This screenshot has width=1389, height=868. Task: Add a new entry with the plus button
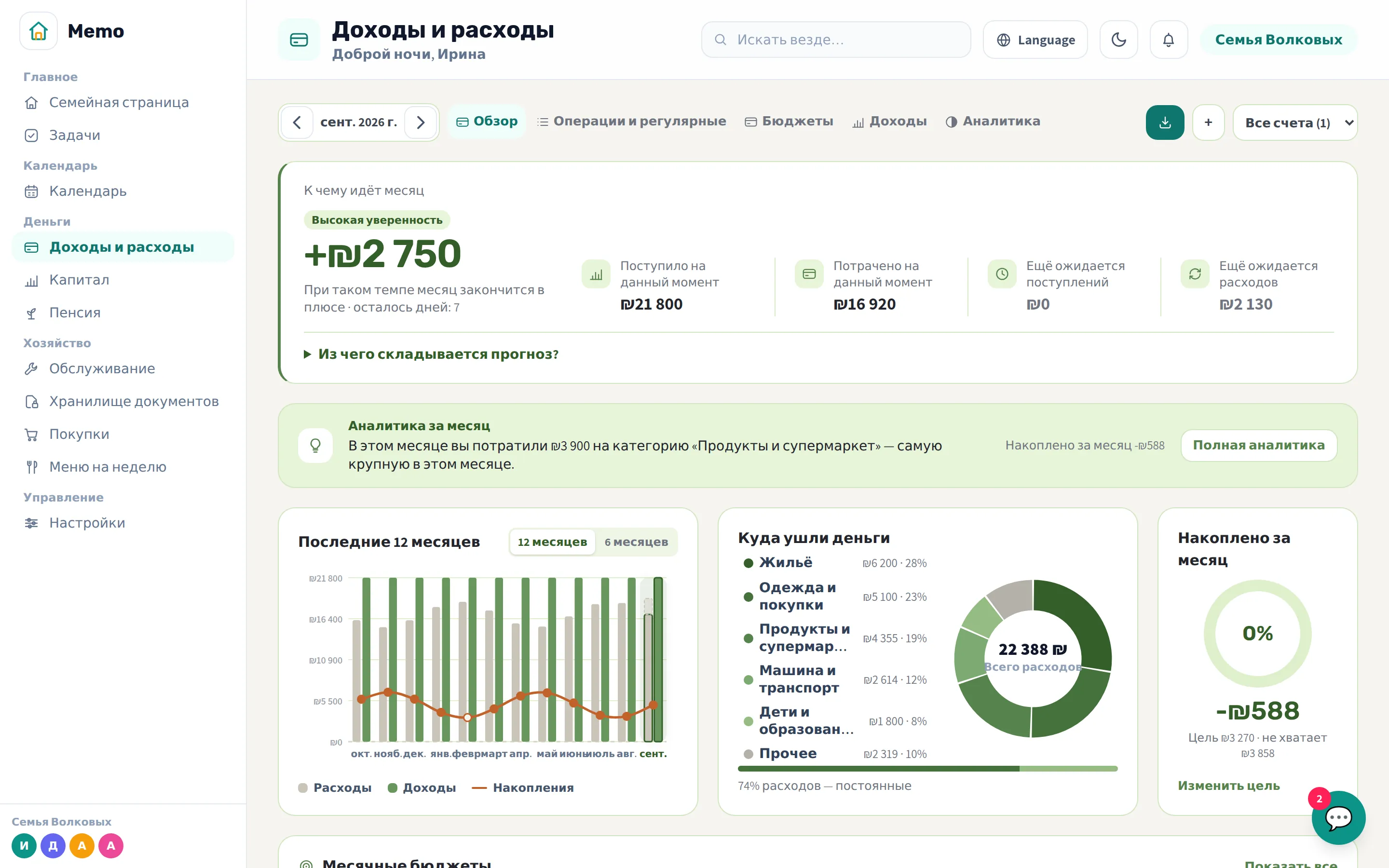pyautogui.click(x=1208, y=122)
